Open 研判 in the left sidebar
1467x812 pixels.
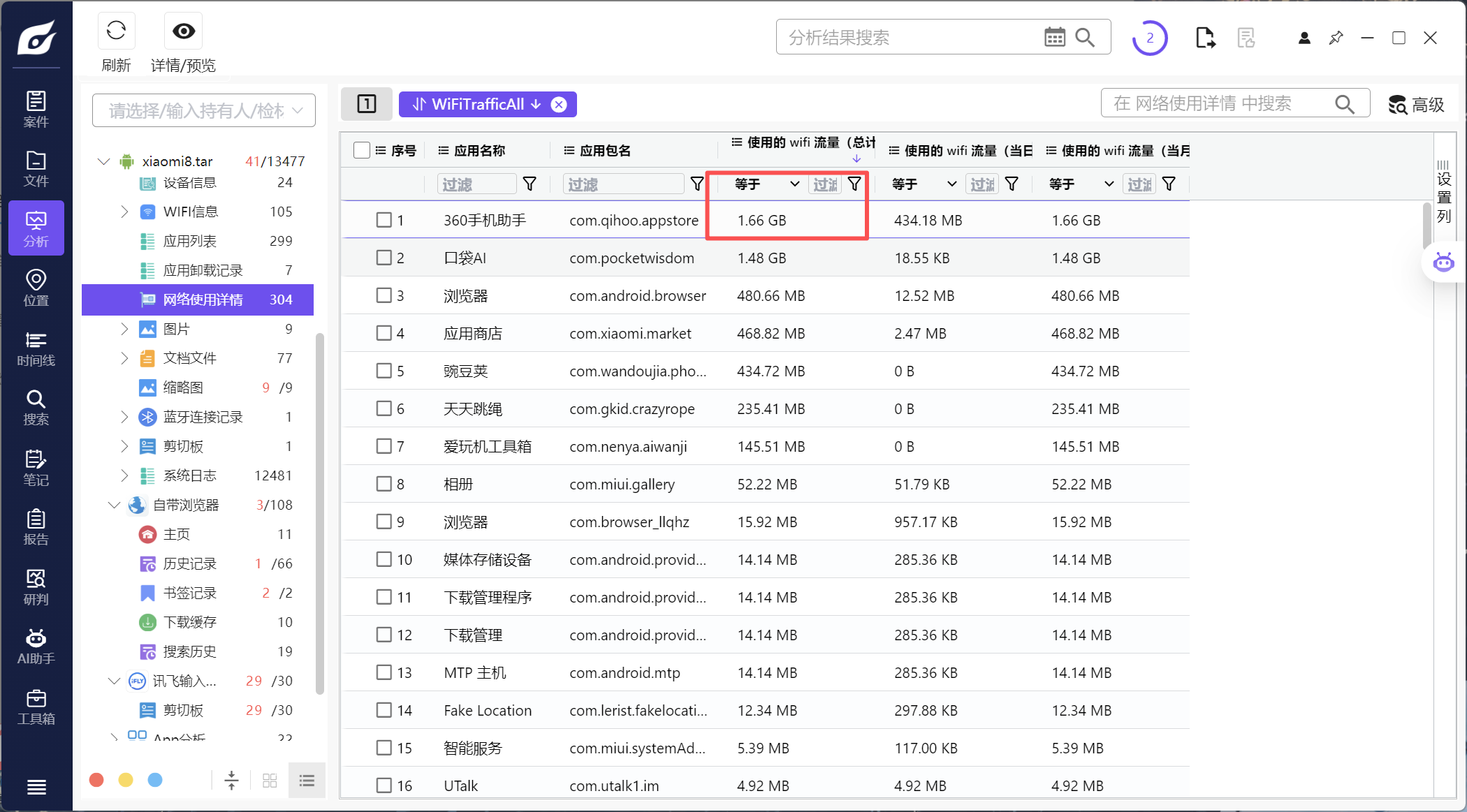click(x=36, y=587)
